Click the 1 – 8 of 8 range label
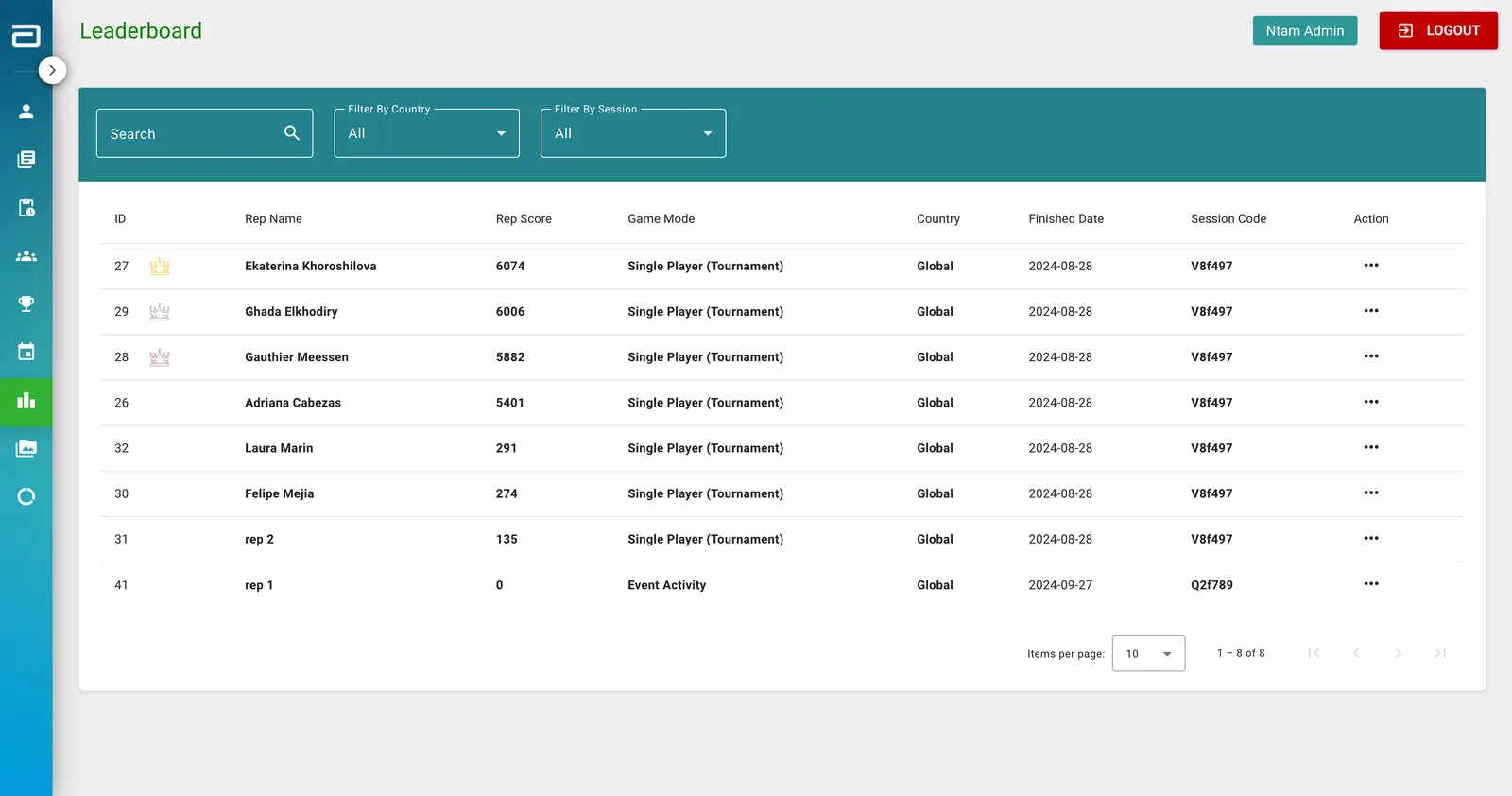The image size is (1512, 796). pos(1241,653)
